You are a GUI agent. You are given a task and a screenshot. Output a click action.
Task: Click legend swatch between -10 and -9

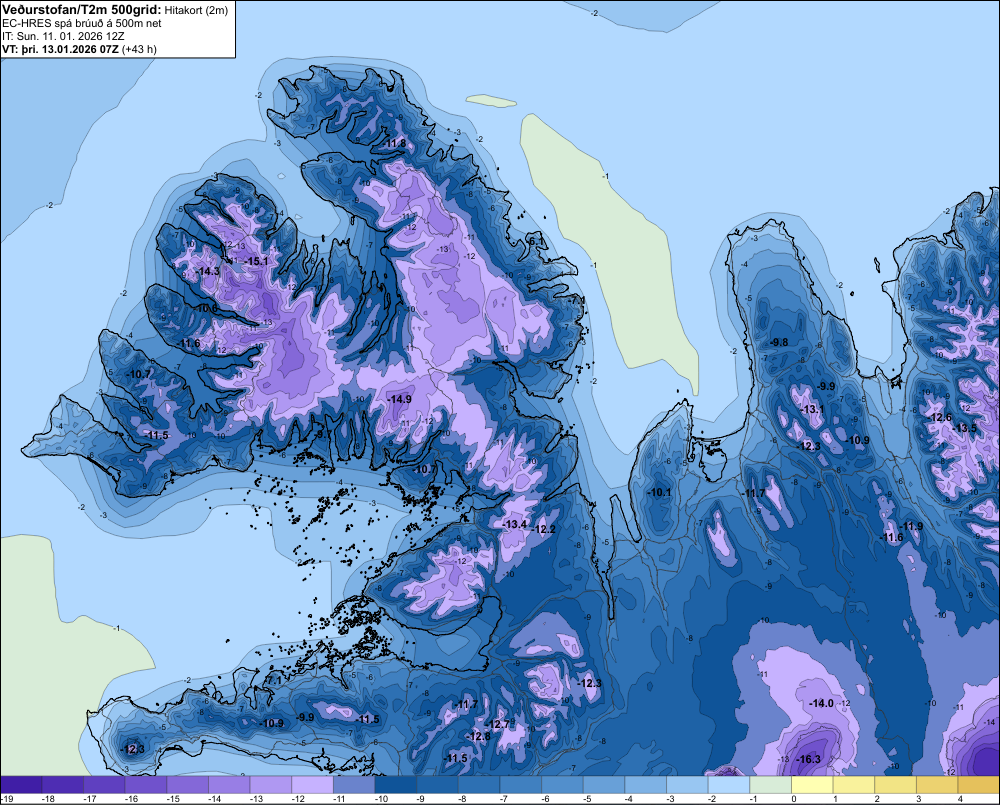[396, 784]
